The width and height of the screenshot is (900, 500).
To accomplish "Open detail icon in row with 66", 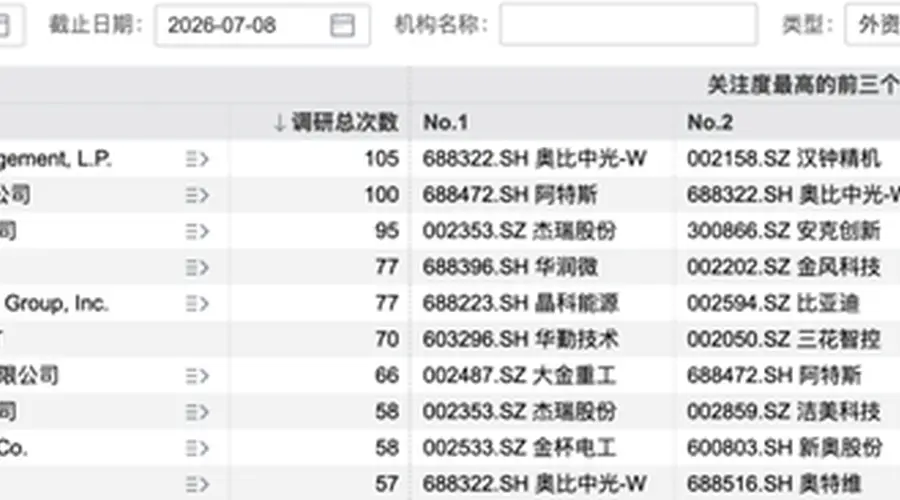I will click(x=197, y=376).
